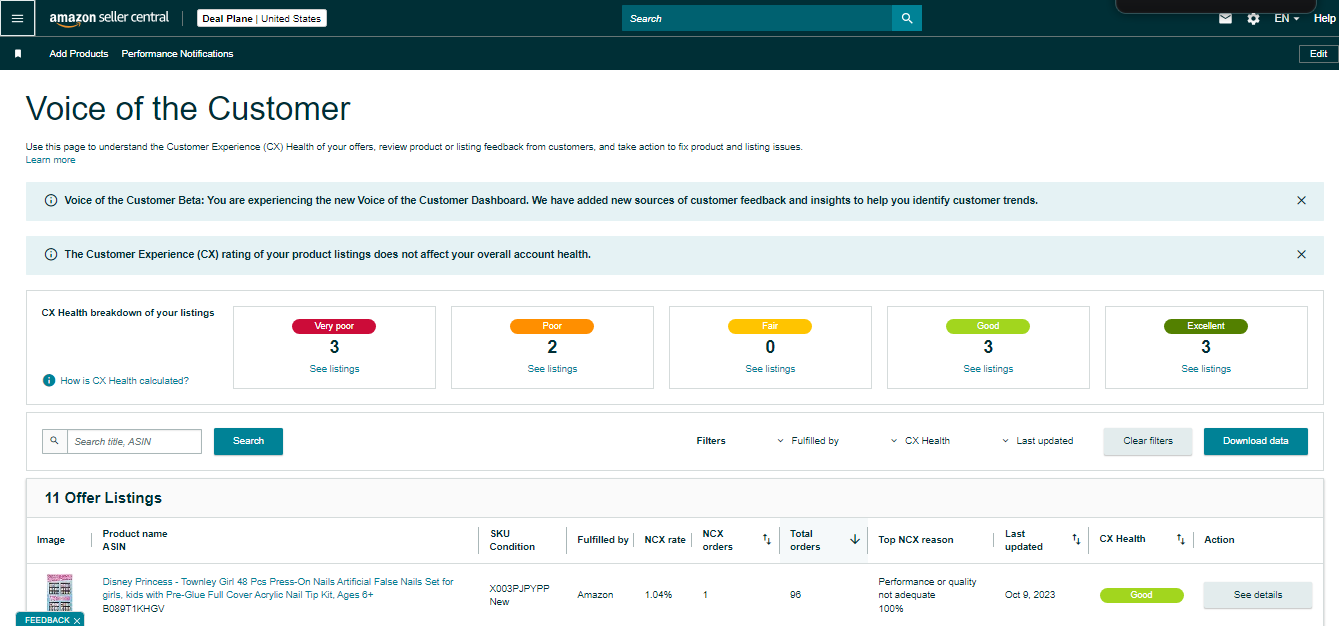Click See details for Disney Princess listing
Screen dimensions: 1339x626
pos(1257,595)
